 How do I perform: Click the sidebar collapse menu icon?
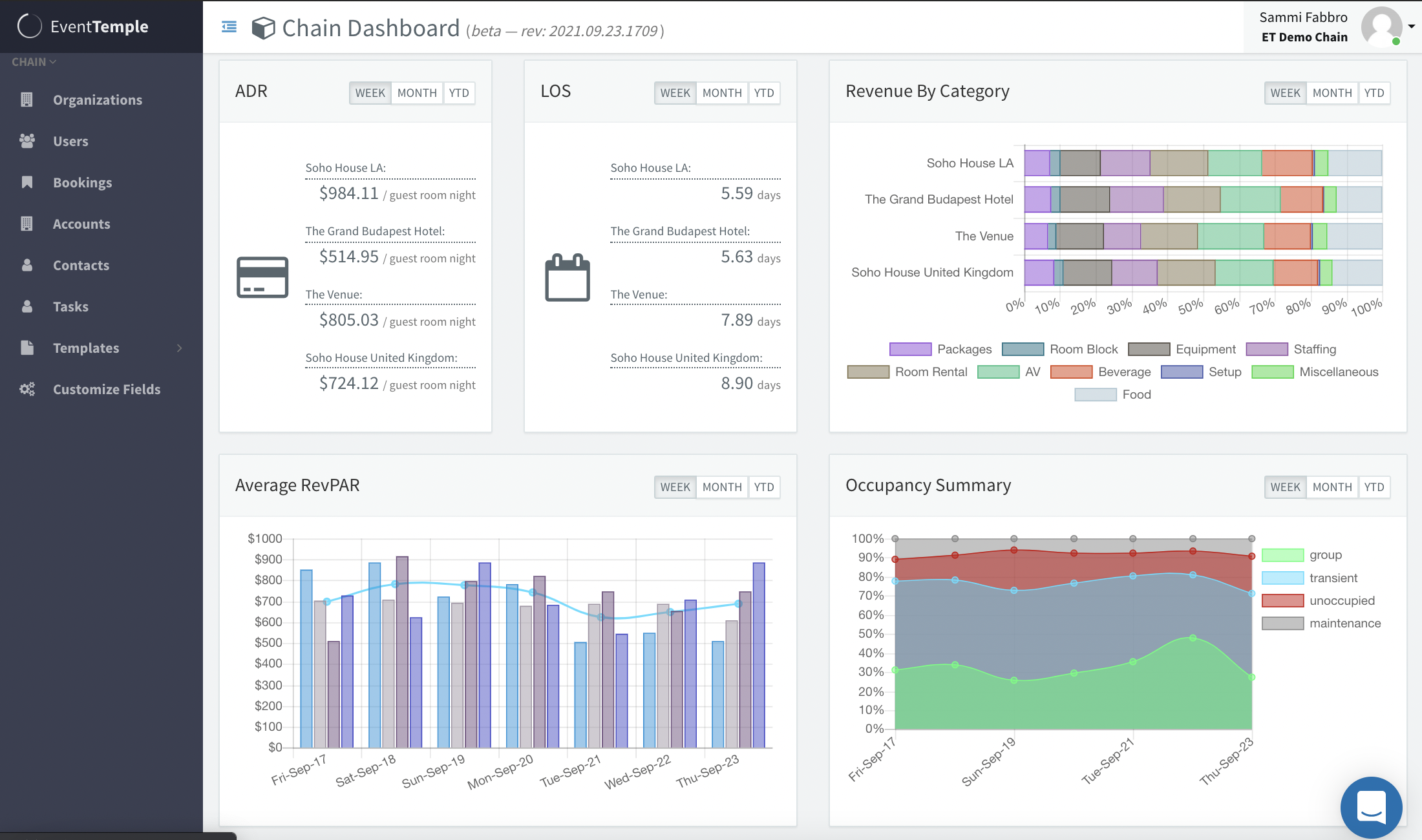click(229, 27)
